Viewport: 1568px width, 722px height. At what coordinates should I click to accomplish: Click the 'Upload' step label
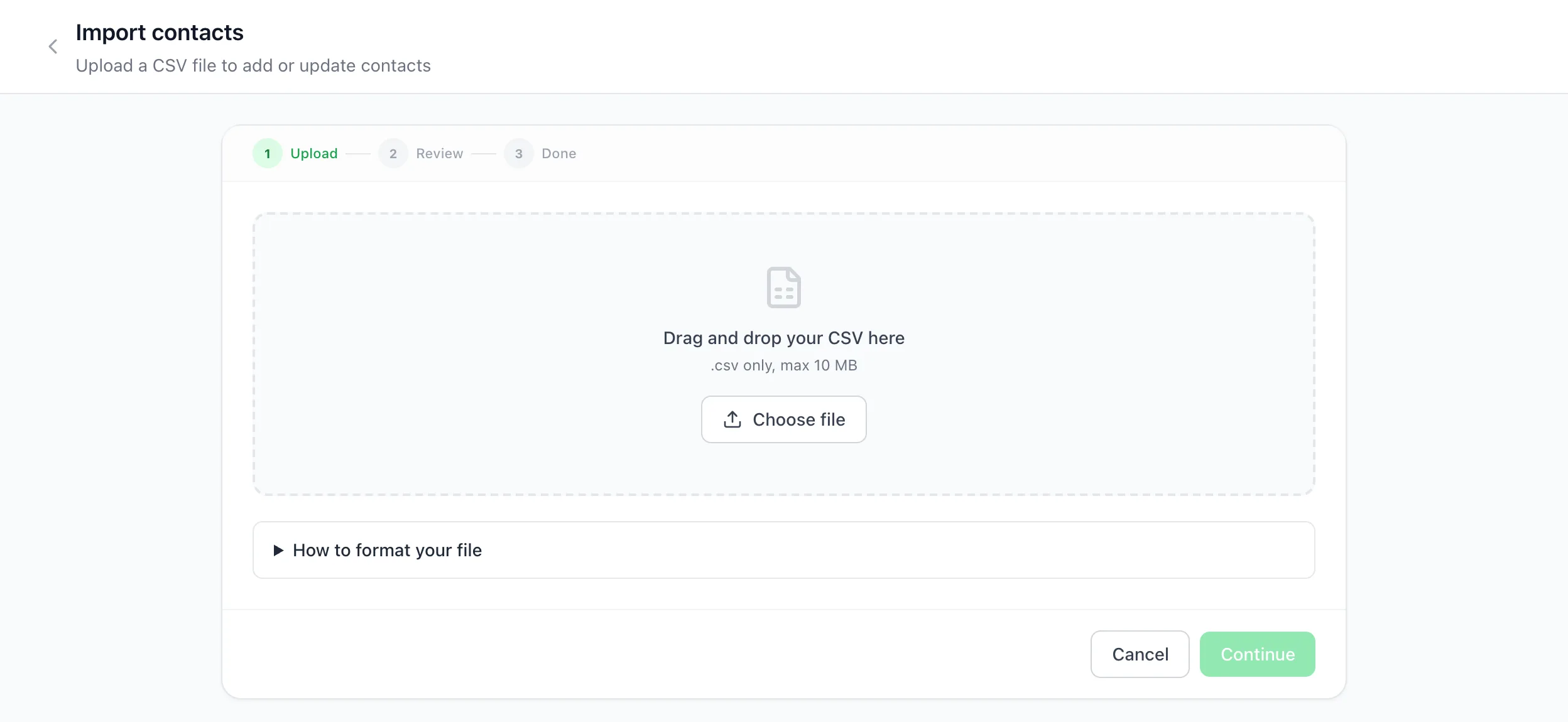click(x=314, y=154)
